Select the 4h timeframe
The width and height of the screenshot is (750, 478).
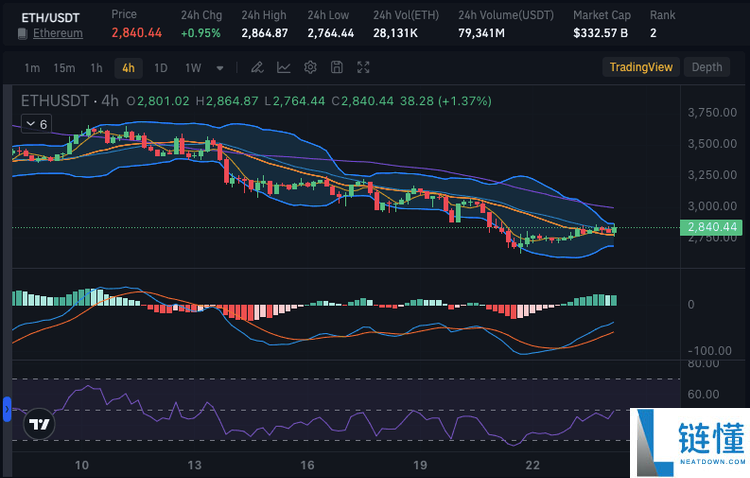point(127,68)
